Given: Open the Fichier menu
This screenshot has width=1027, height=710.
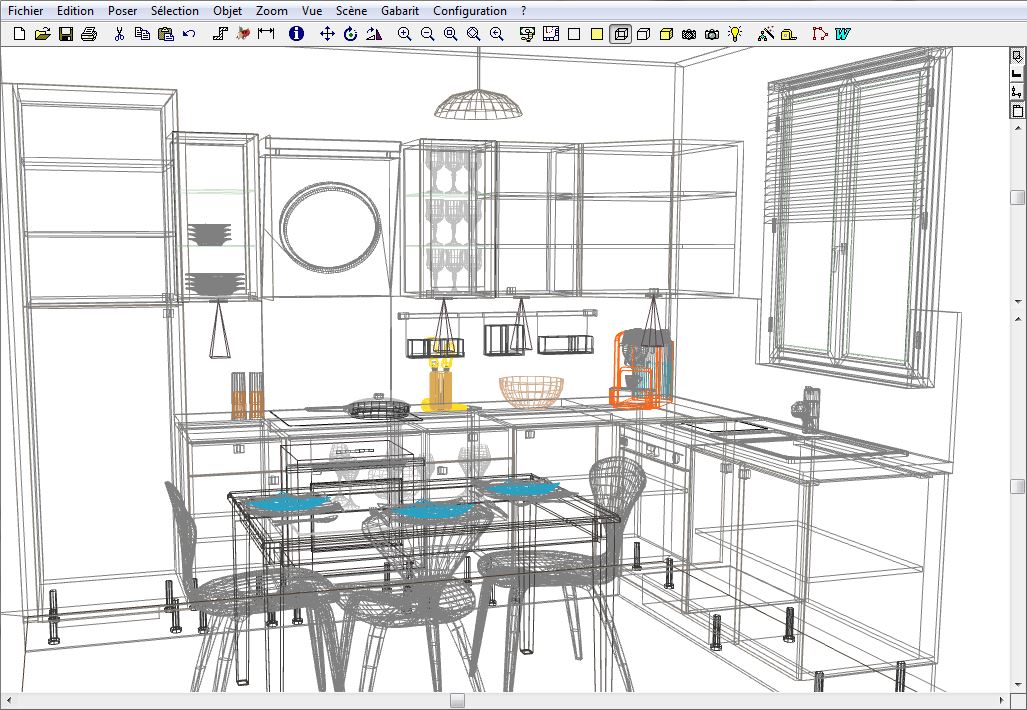Looking at the screenshot, I should click(x=25, y=11).
